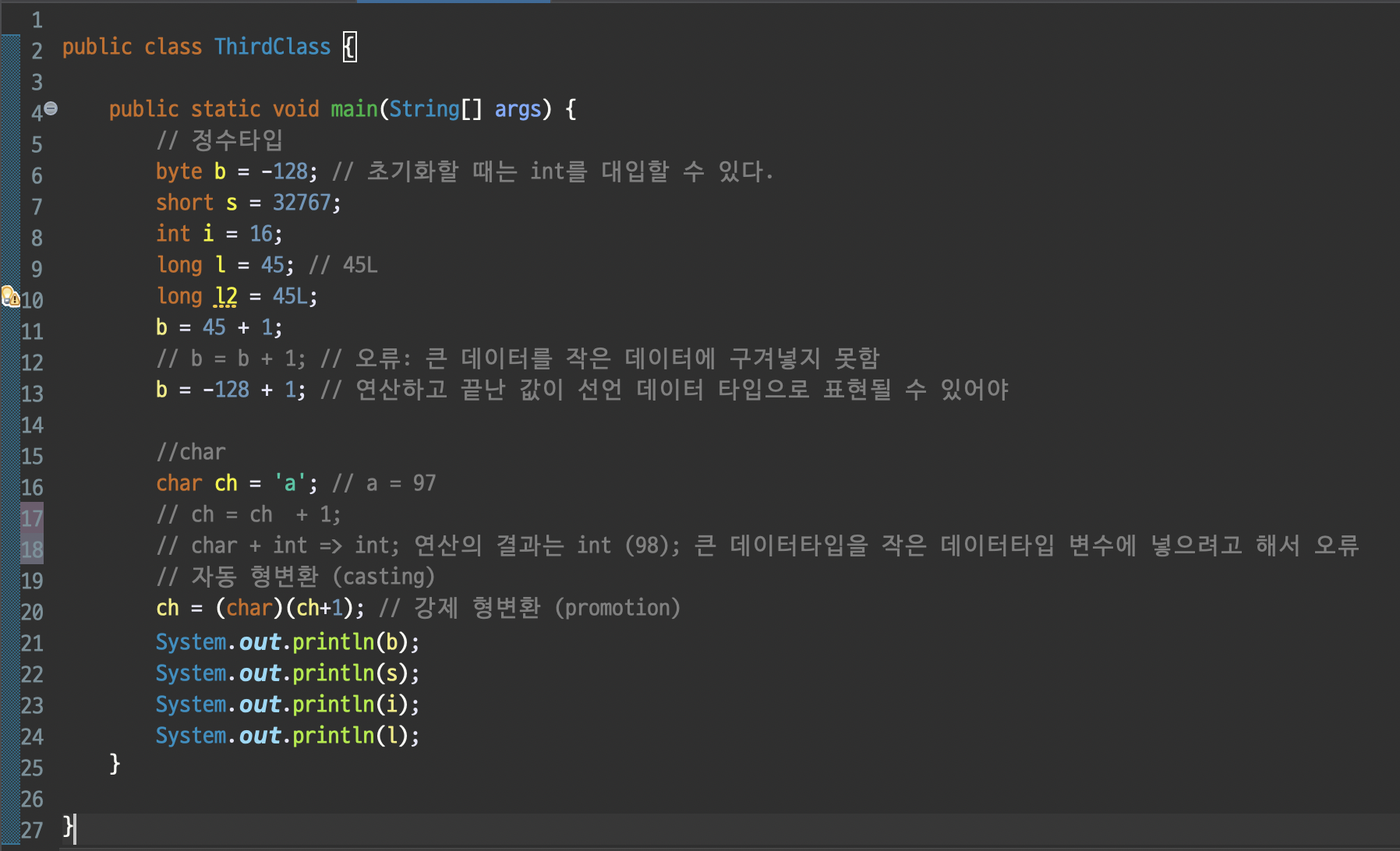Click the closing brace on line 27
This screenshot has width=1400, height=851.
pos(69,826)
